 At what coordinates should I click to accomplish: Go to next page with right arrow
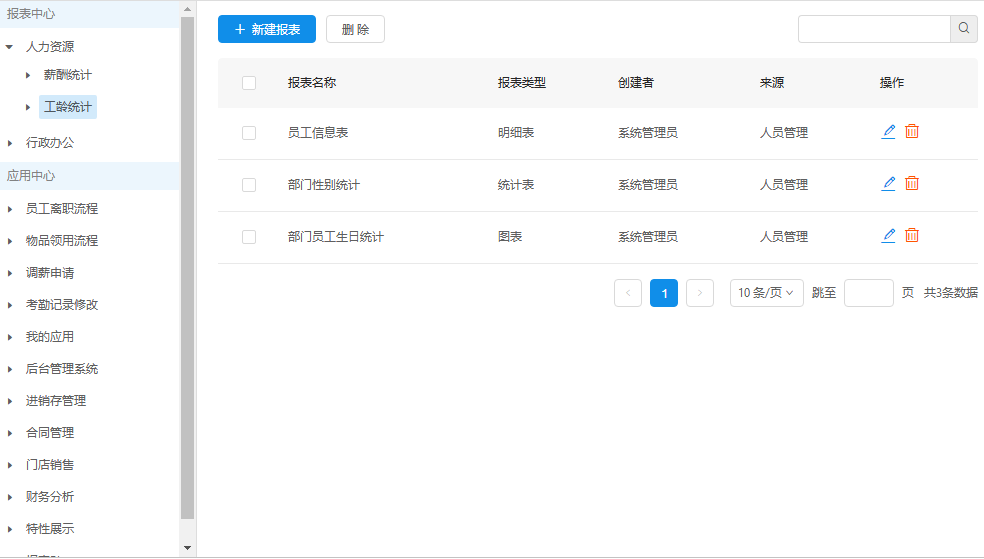point(700,293)
